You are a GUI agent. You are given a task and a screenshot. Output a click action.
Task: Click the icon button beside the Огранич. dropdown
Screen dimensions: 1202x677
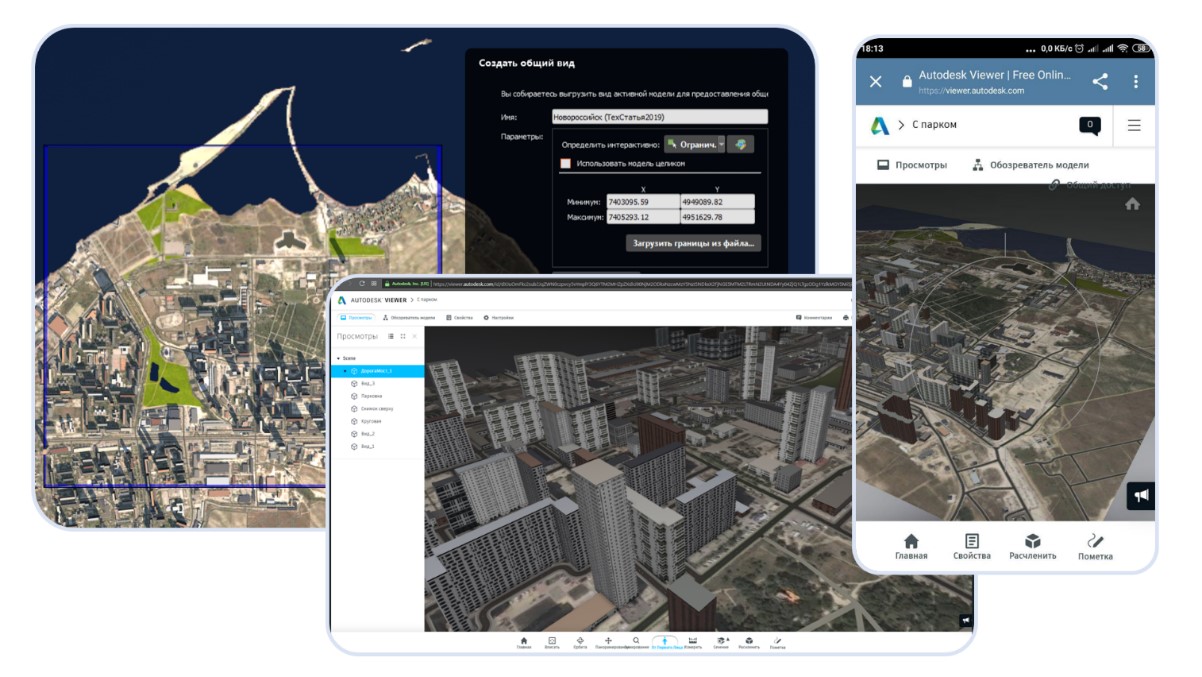pyautogui.click(x=741, y=145)
